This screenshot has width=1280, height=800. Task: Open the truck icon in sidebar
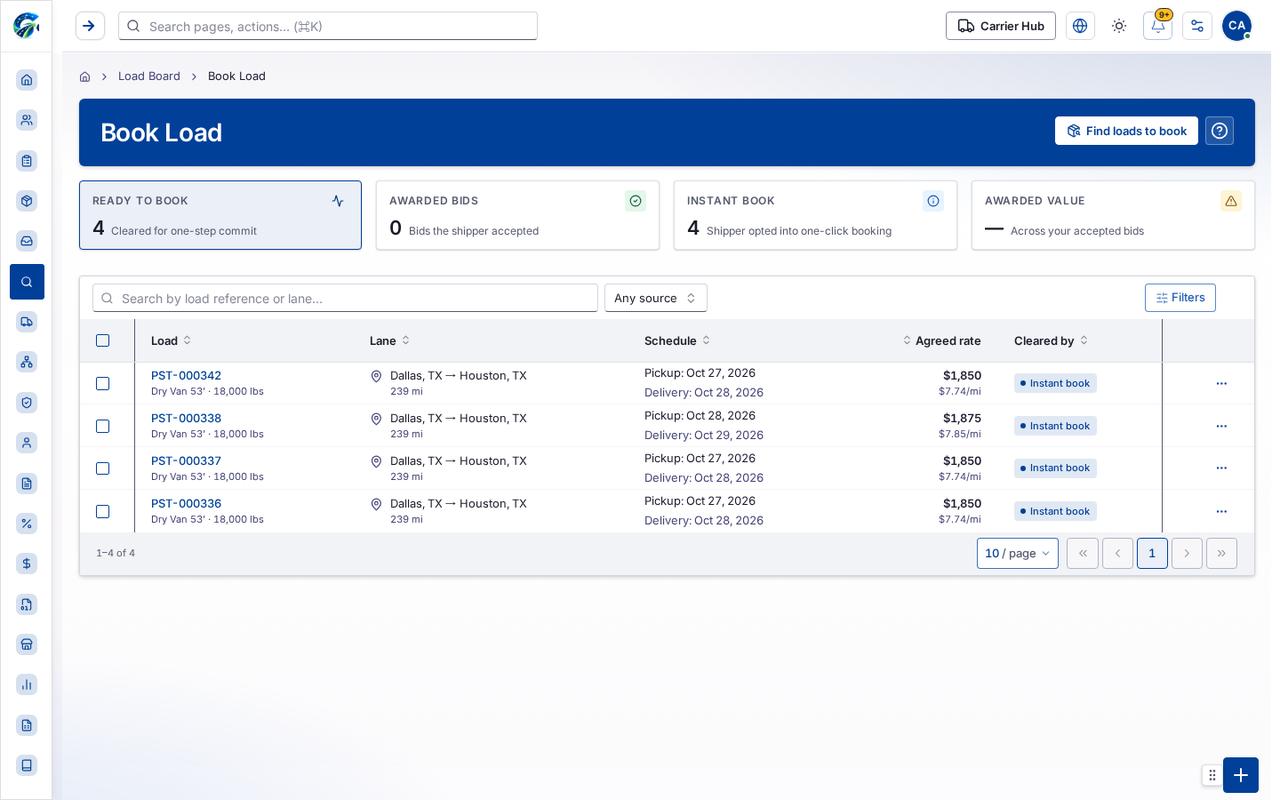(27, 322)
